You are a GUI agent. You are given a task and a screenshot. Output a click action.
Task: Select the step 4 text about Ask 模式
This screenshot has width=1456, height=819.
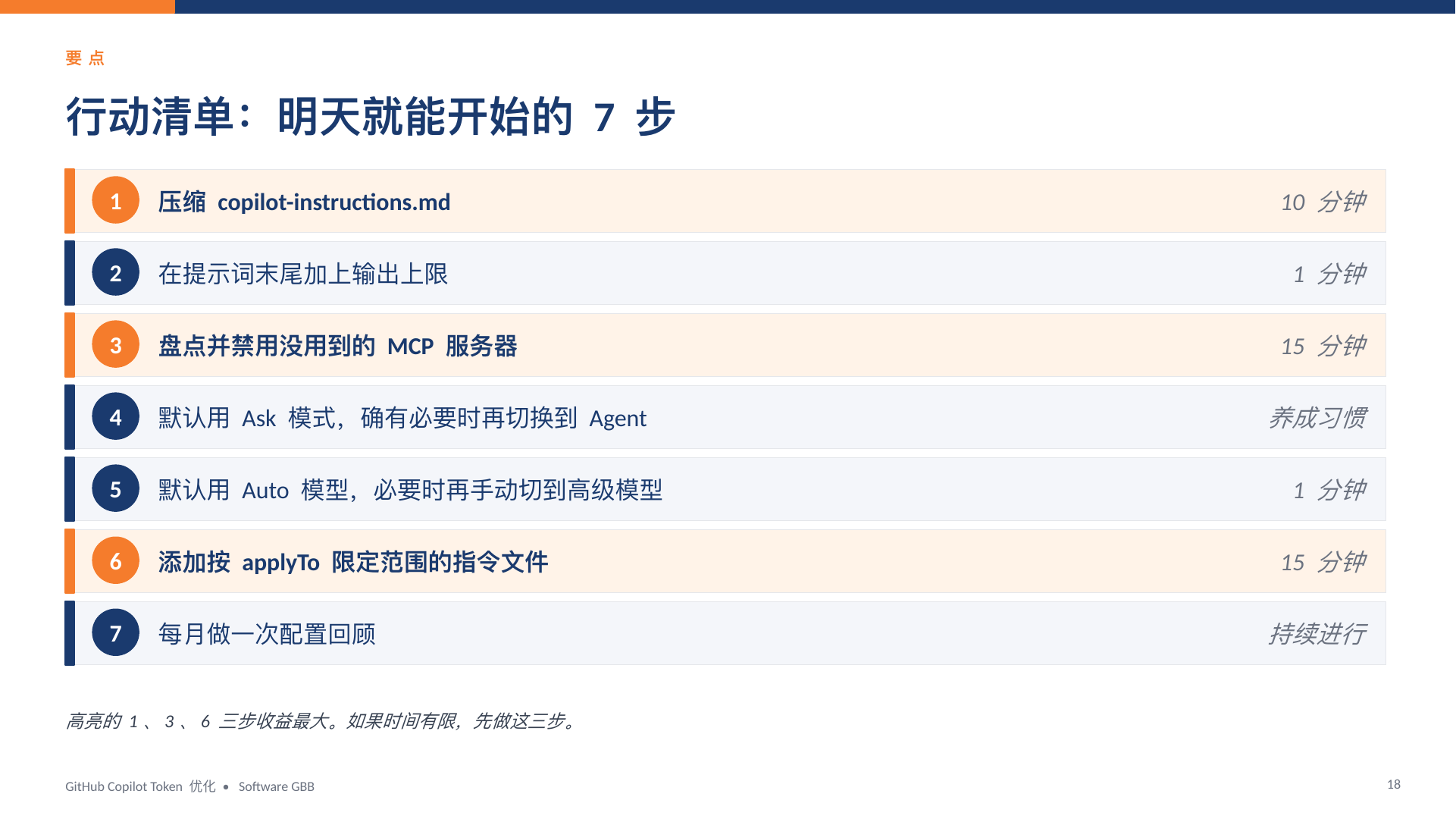402,418
